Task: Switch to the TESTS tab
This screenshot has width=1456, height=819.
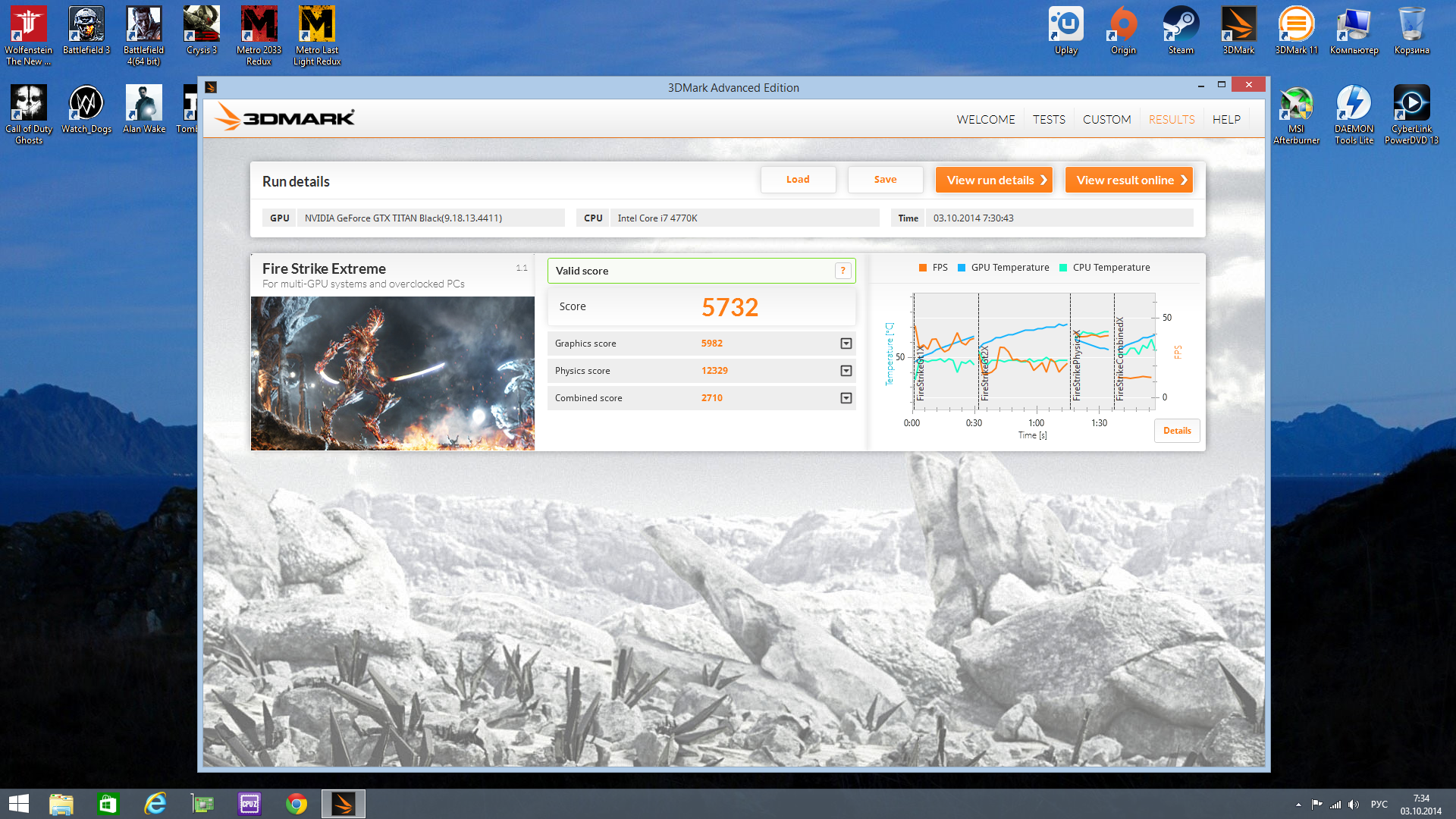Action: tap(1049, 120)
